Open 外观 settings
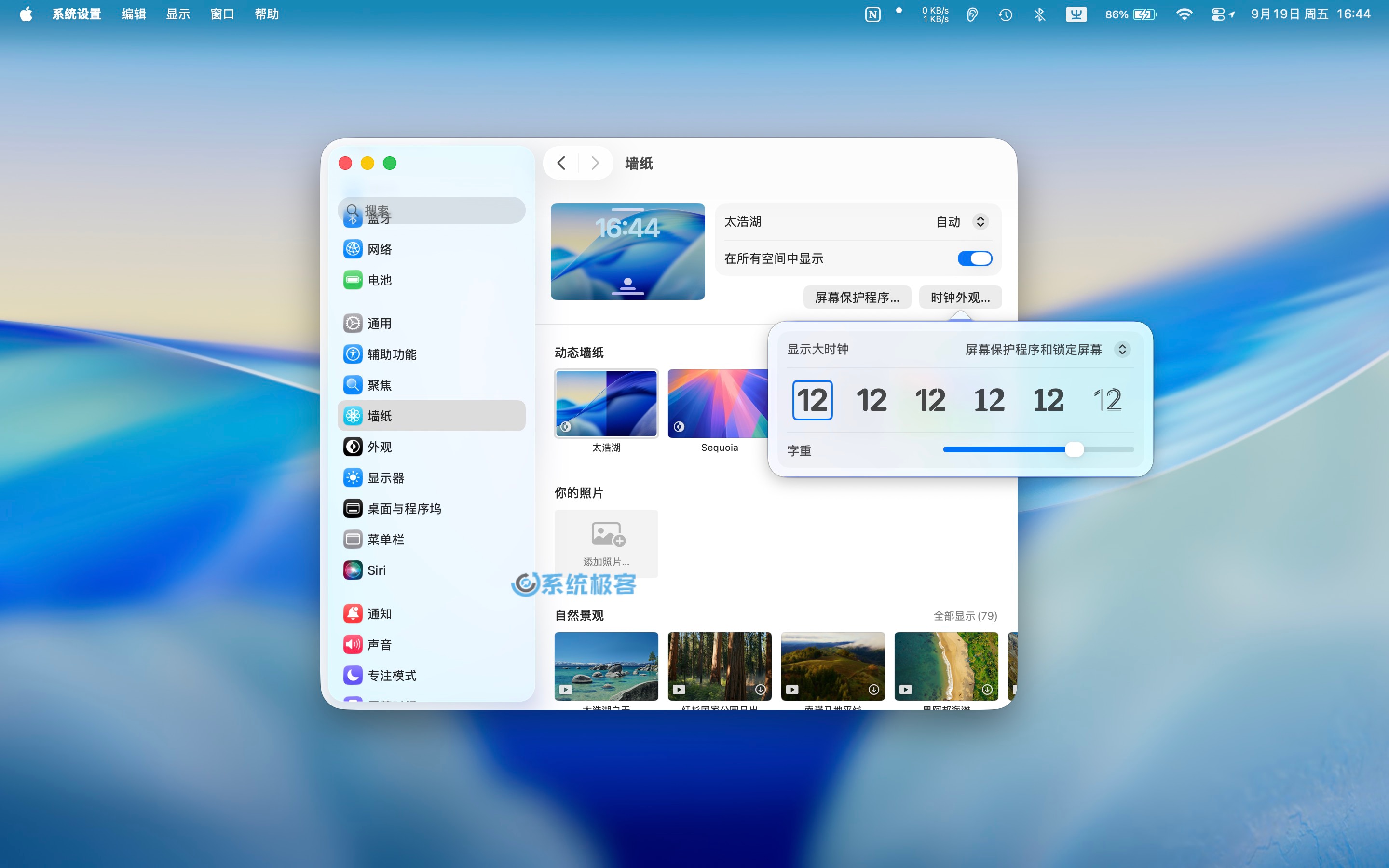The width and height of the screenshot is (1389, 868). pos(431,447)
